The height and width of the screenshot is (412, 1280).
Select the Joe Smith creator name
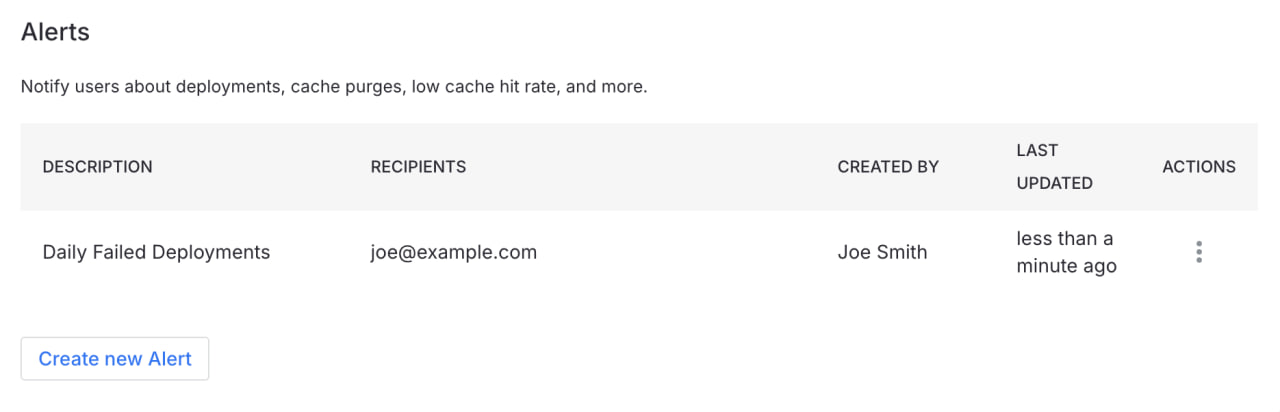(882, 252)
